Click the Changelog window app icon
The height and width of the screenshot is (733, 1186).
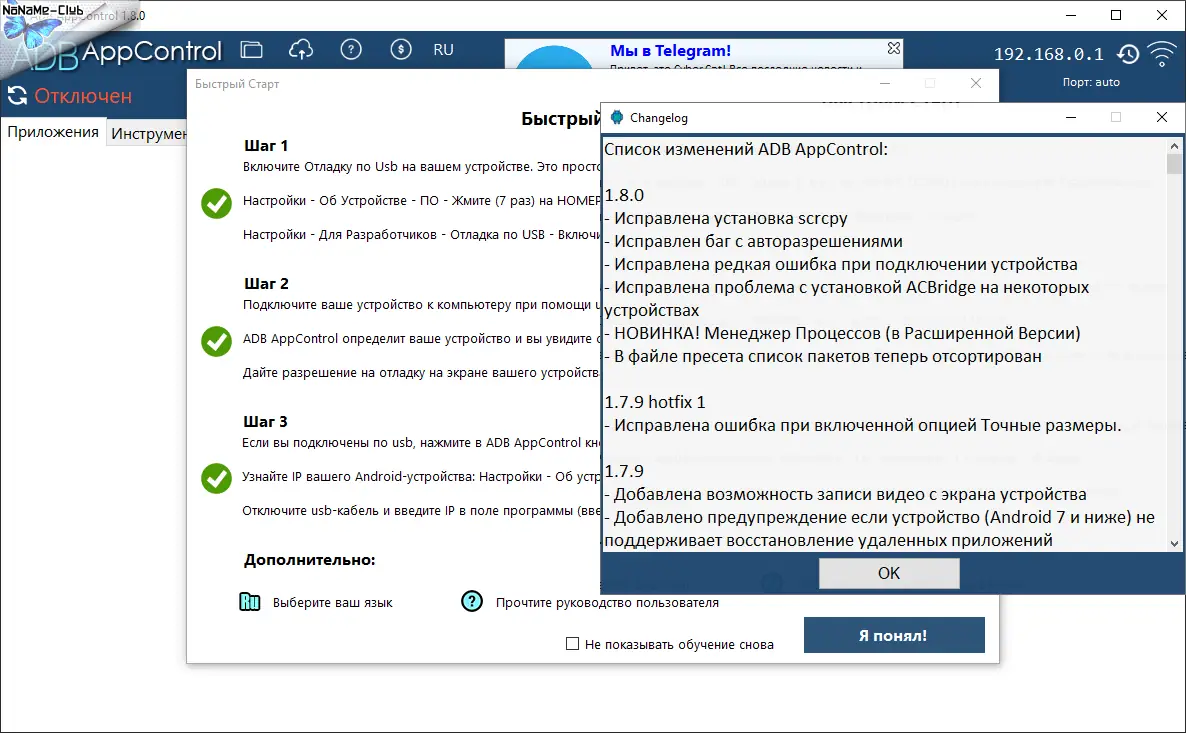tap(617, 117)
